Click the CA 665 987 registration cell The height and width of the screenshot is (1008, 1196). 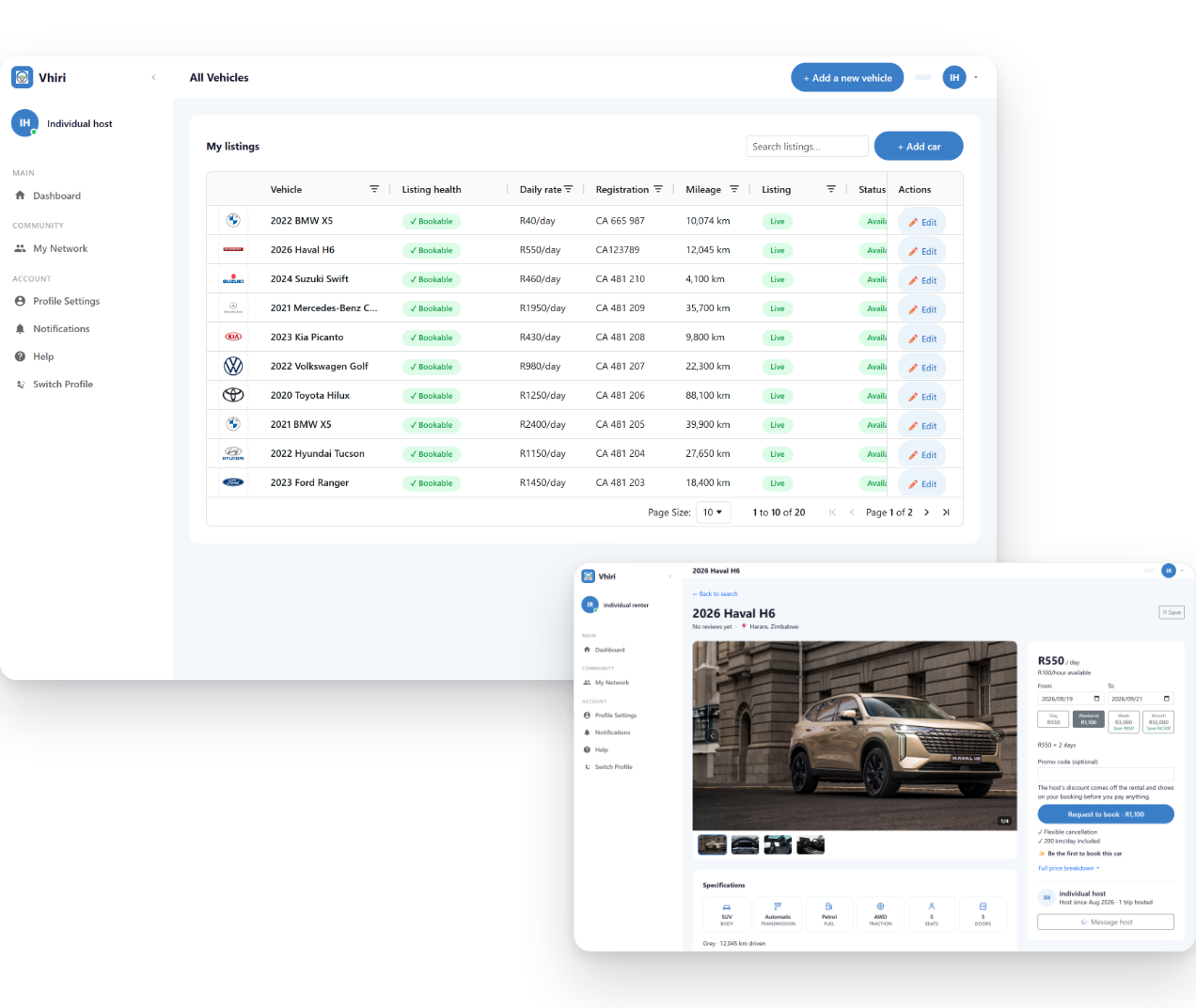(621, 221)
